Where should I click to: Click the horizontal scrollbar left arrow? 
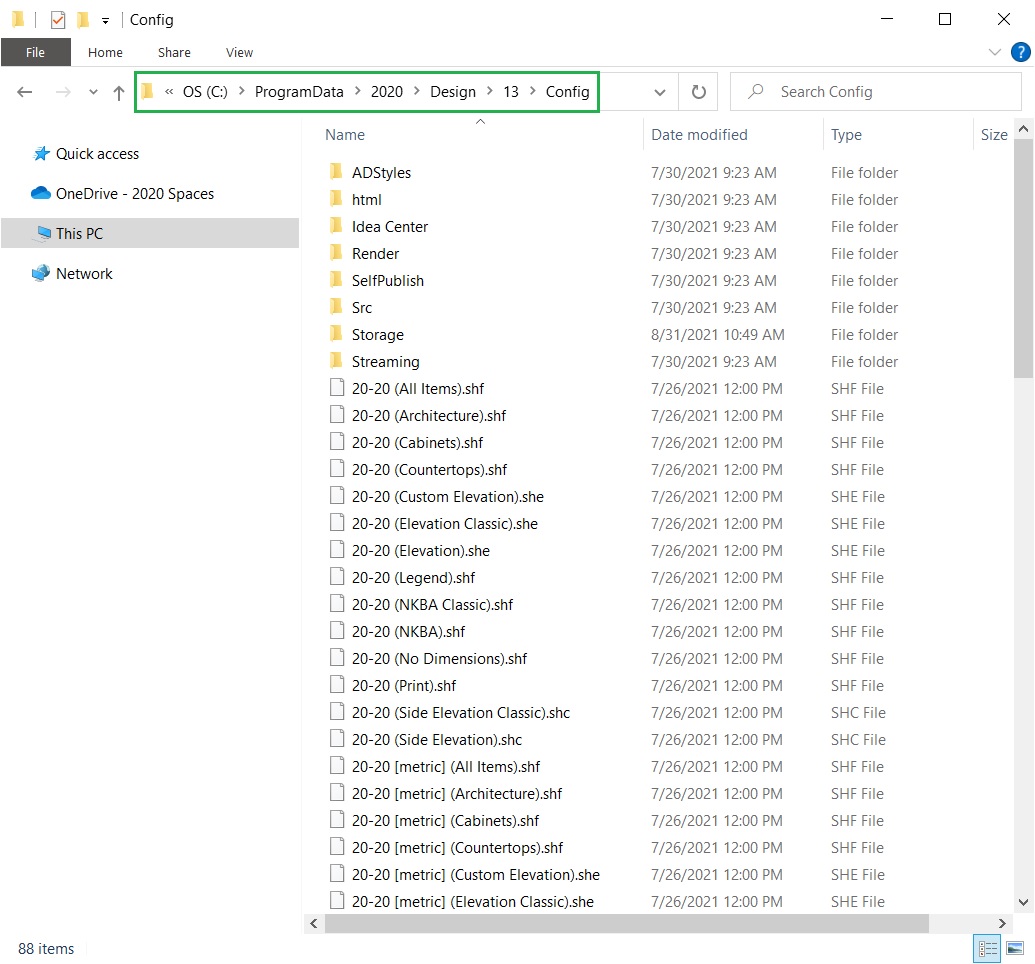pyautogui.click(x=314, y=923)
